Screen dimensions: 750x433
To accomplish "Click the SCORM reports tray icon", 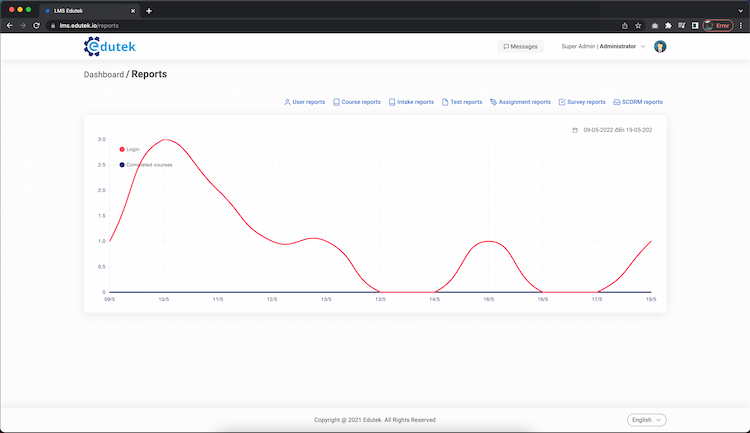I will click(617, 102).
